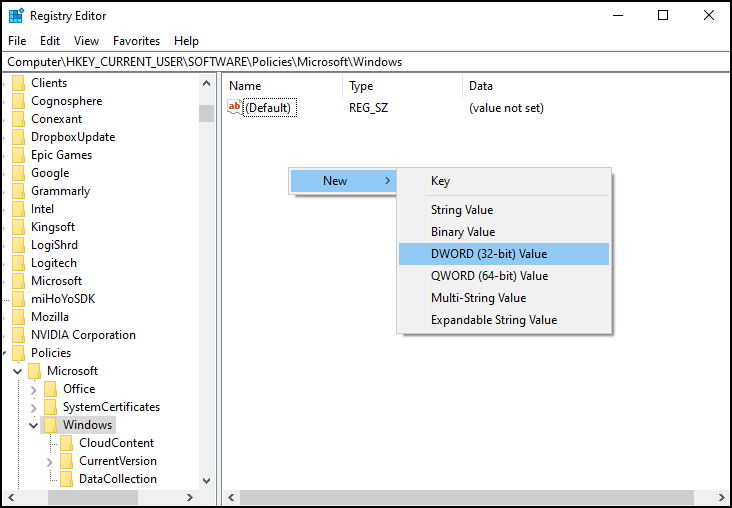Click the Office folder icon
732x508 pixels.
[x=50, y=388]
